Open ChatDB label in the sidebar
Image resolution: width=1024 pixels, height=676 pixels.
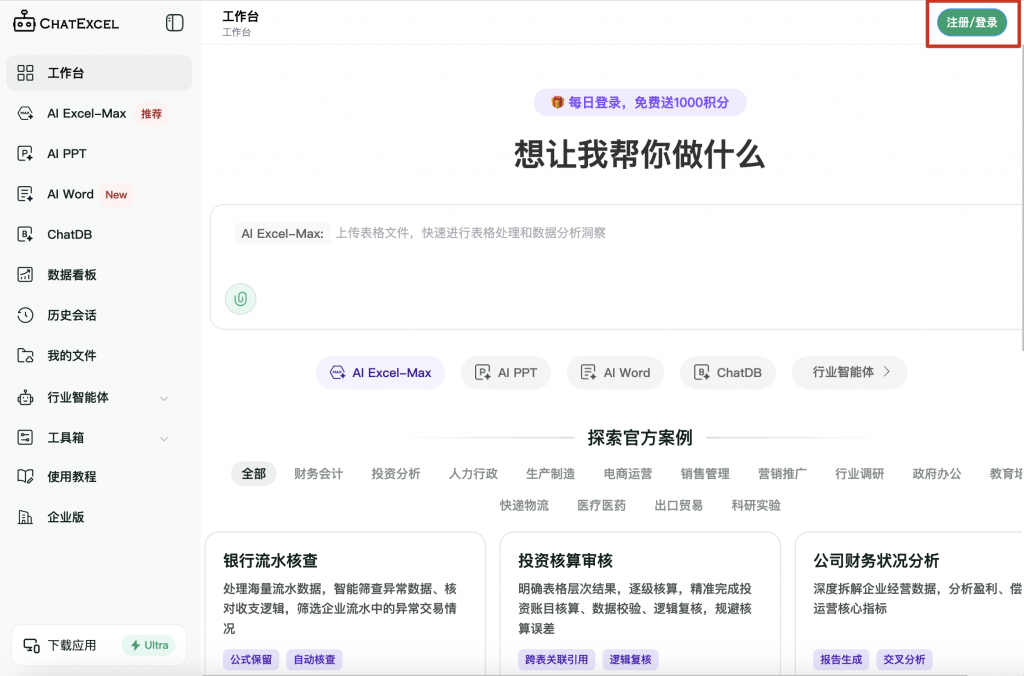[x=69, y=234]
